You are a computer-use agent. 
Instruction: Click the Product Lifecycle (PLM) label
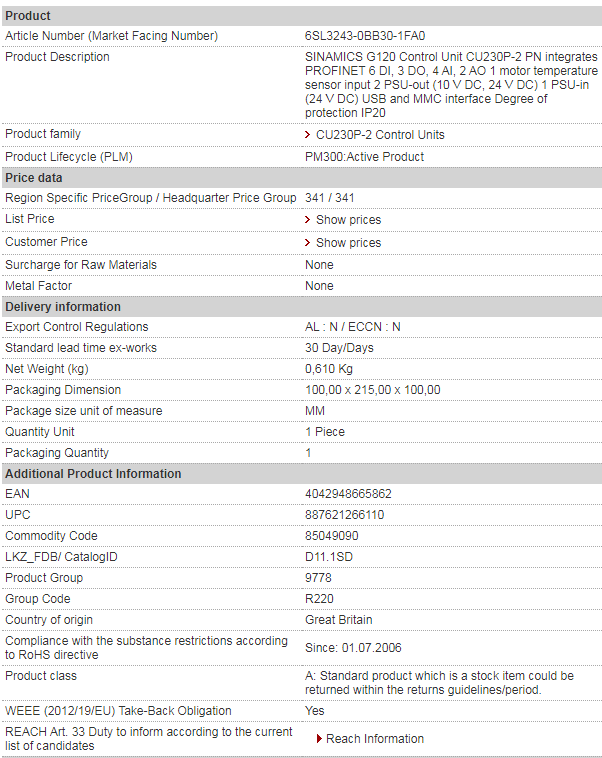point(69,157)
